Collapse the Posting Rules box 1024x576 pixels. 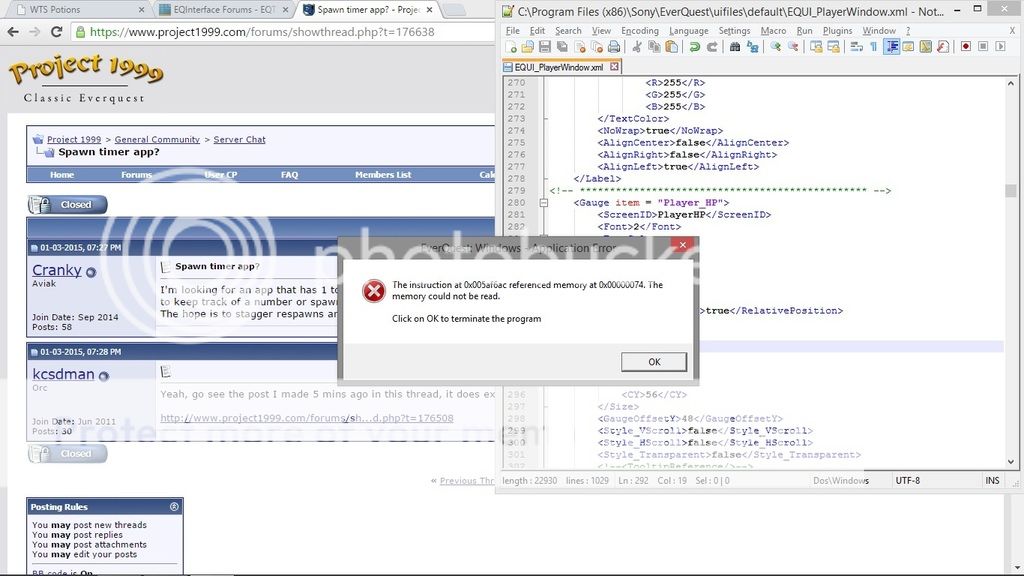174,507
